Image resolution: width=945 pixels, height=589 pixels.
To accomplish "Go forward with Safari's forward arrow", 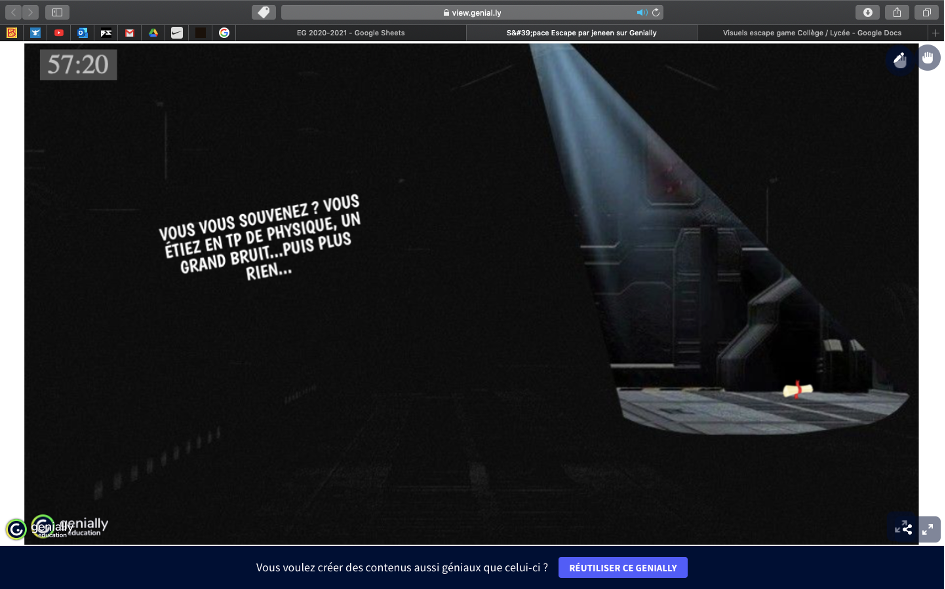I will 30,12.
